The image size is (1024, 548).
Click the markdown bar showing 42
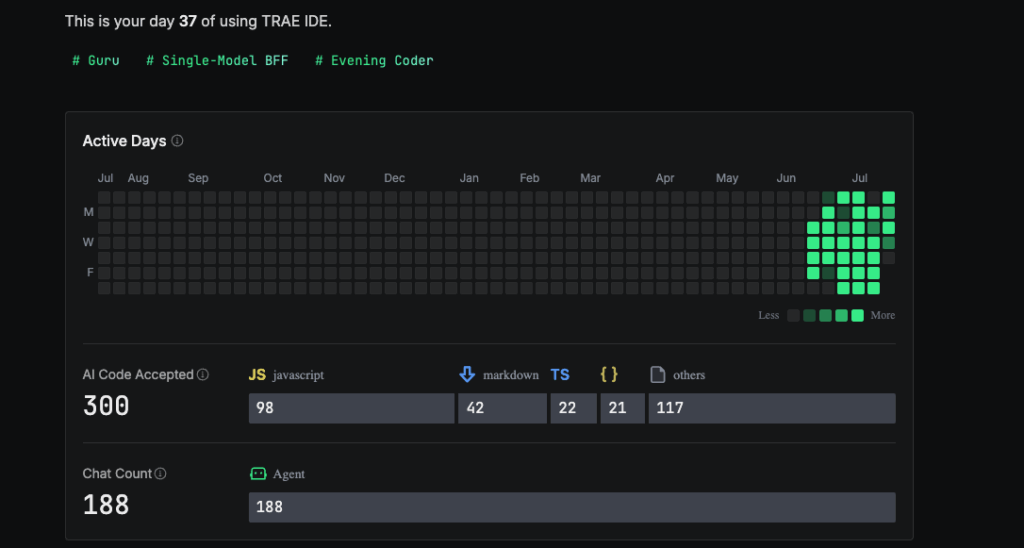(502, 408)
